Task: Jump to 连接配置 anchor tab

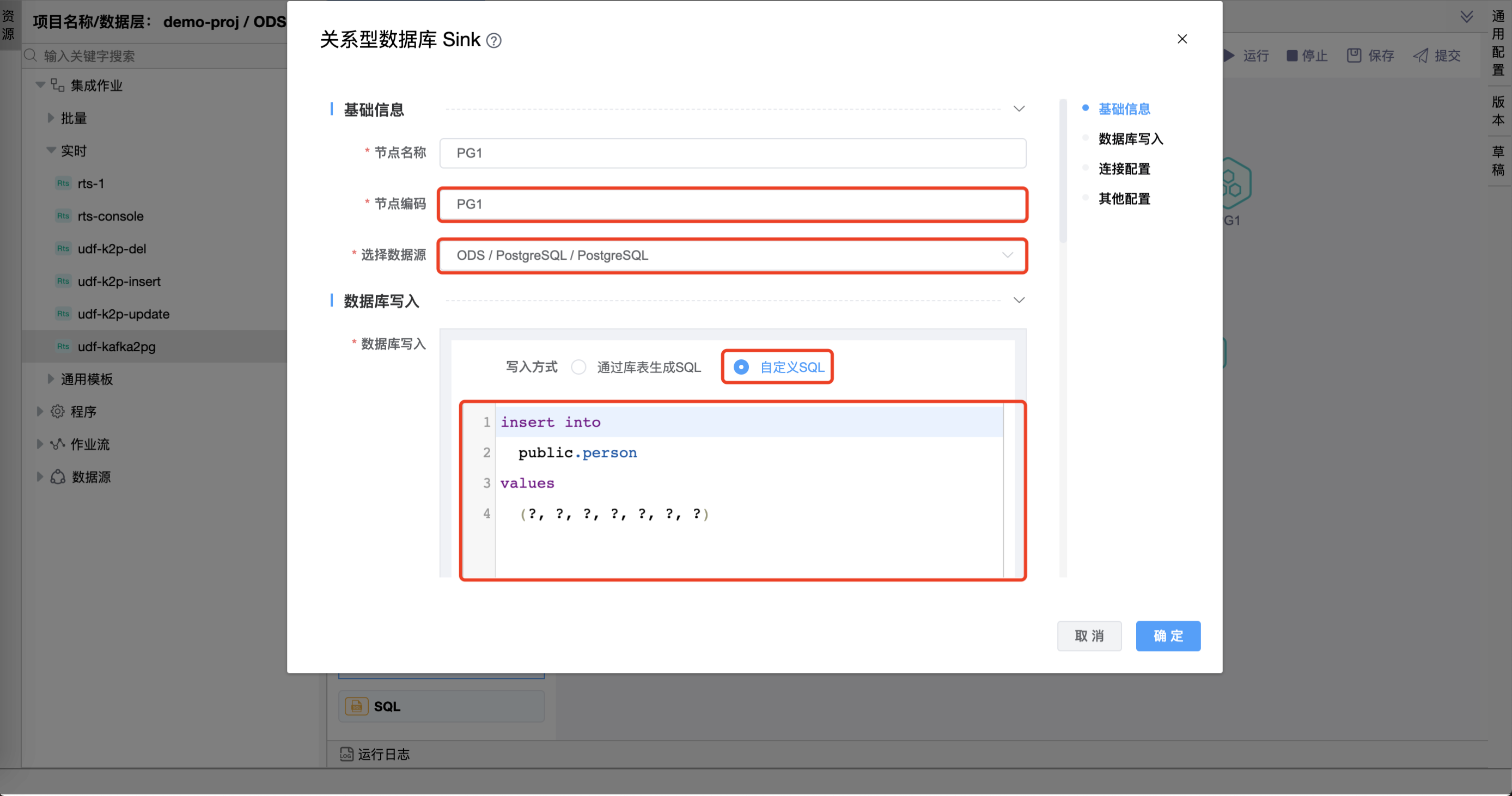Action: coord(1124,169)
